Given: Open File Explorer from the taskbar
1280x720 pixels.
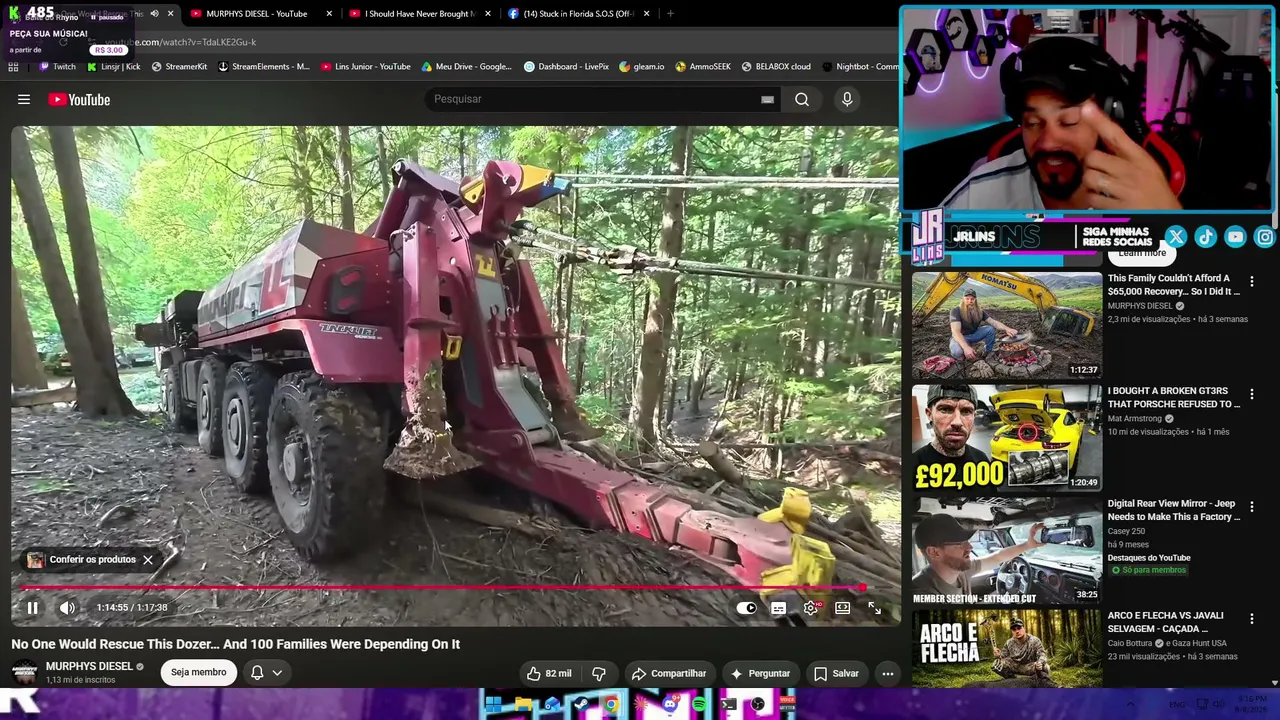Looking at the screenshot, I should 523,704.
